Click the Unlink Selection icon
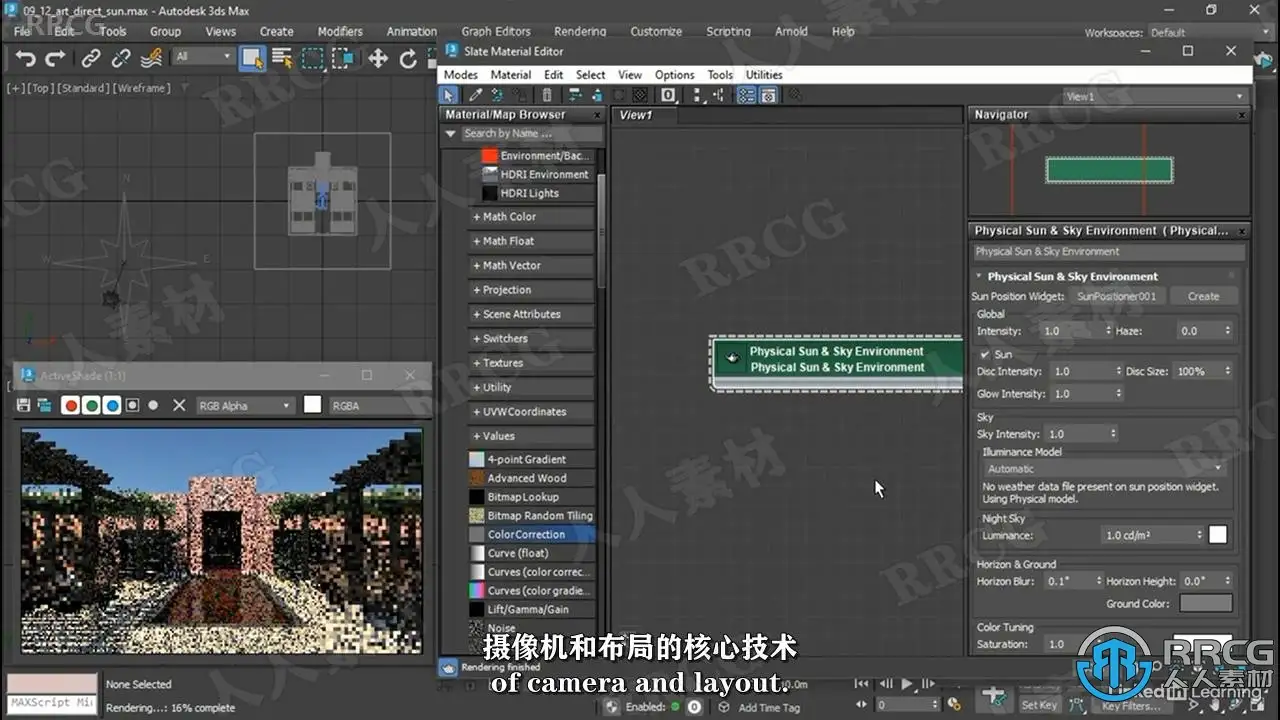Image resolution: width=1280 pixels, height=720 pixels. click(x=121, y=58)
